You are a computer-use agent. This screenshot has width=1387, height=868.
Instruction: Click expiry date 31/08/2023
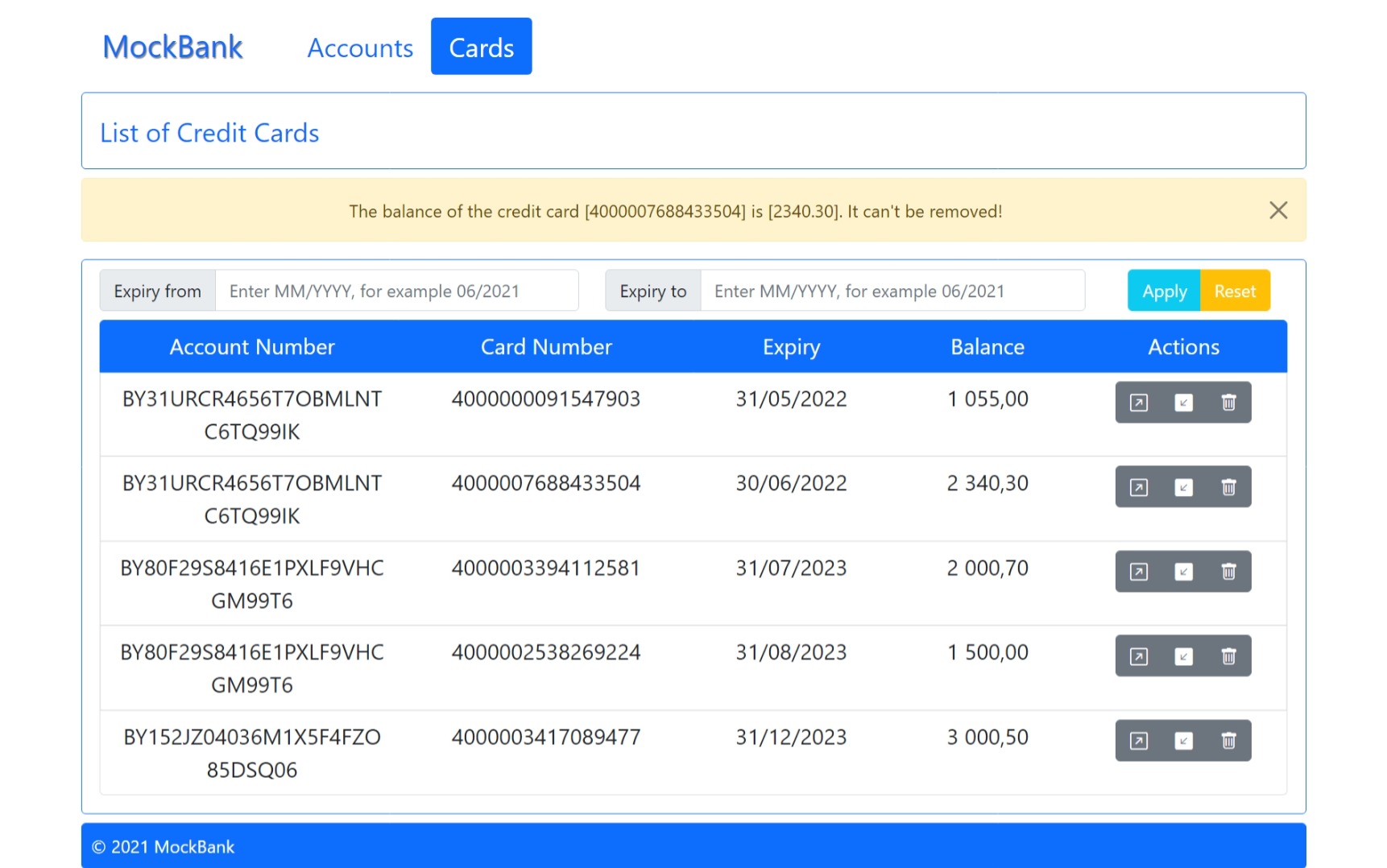coord(791,652)
